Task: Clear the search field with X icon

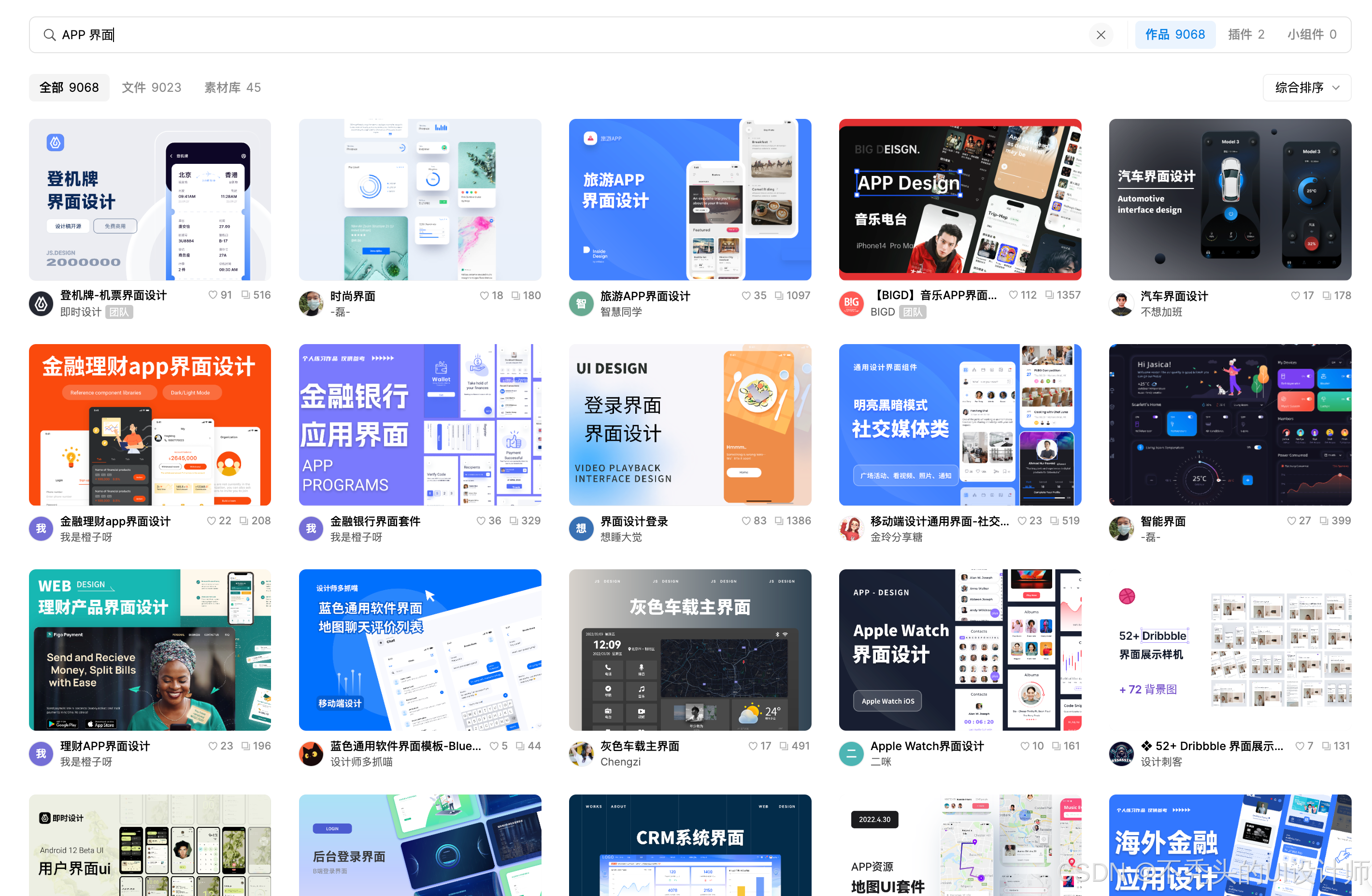Action: (x=1100, y=35)
